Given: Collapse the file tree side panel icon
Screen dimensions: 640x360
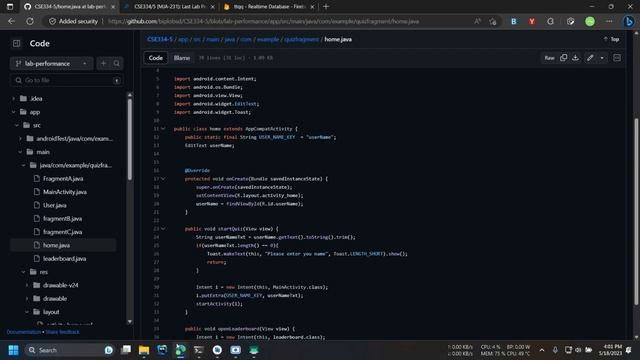Looking at the screenshot, I should (16, 43).
